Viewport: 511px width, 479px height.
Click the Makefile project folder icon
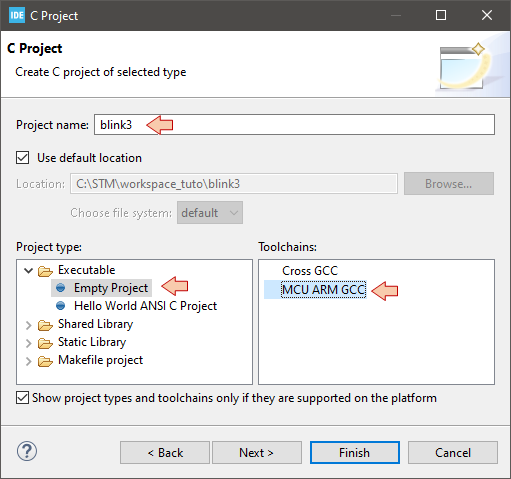tap(45, 361)
